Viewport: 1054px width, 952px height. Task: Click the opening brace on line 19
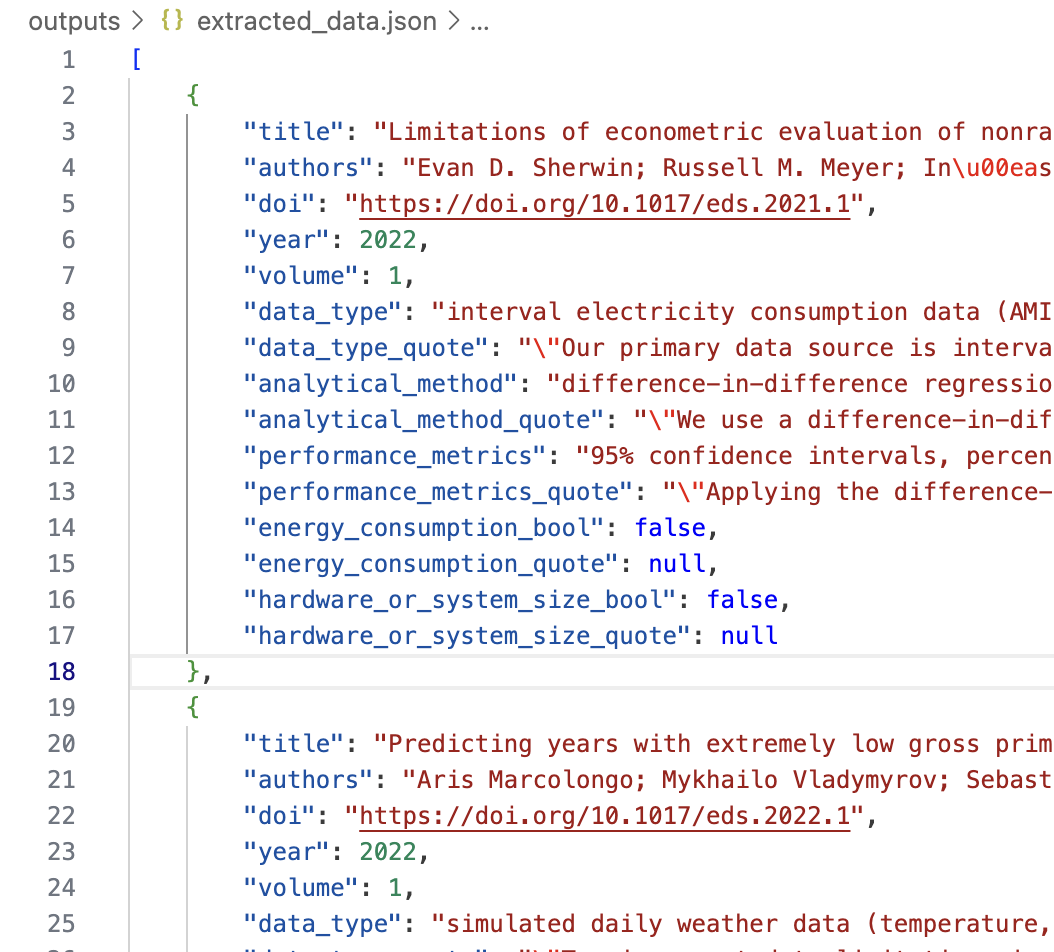[193, 707]
